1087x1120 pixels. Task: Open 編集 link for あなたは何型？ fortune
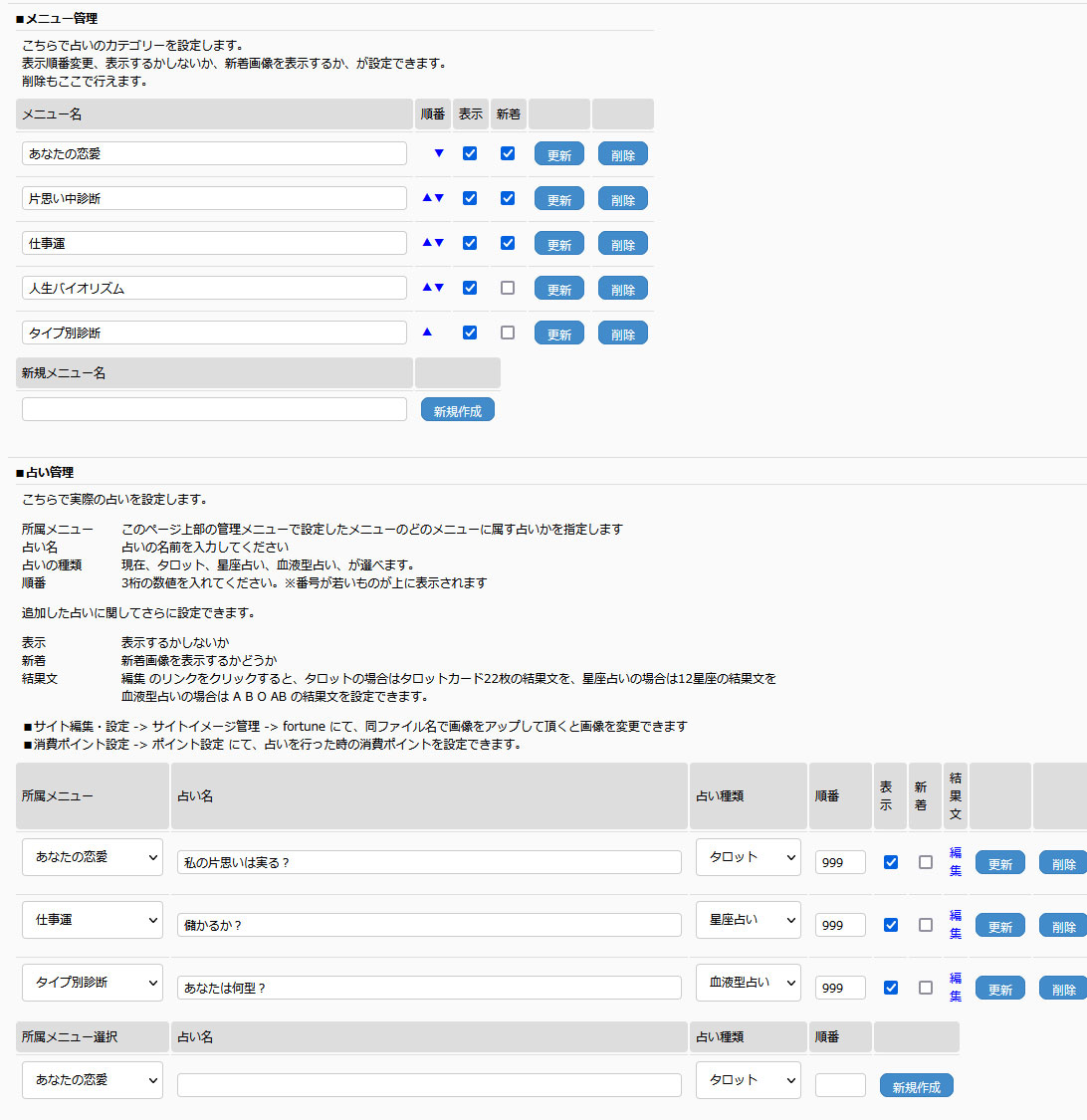tap(956, 987)
